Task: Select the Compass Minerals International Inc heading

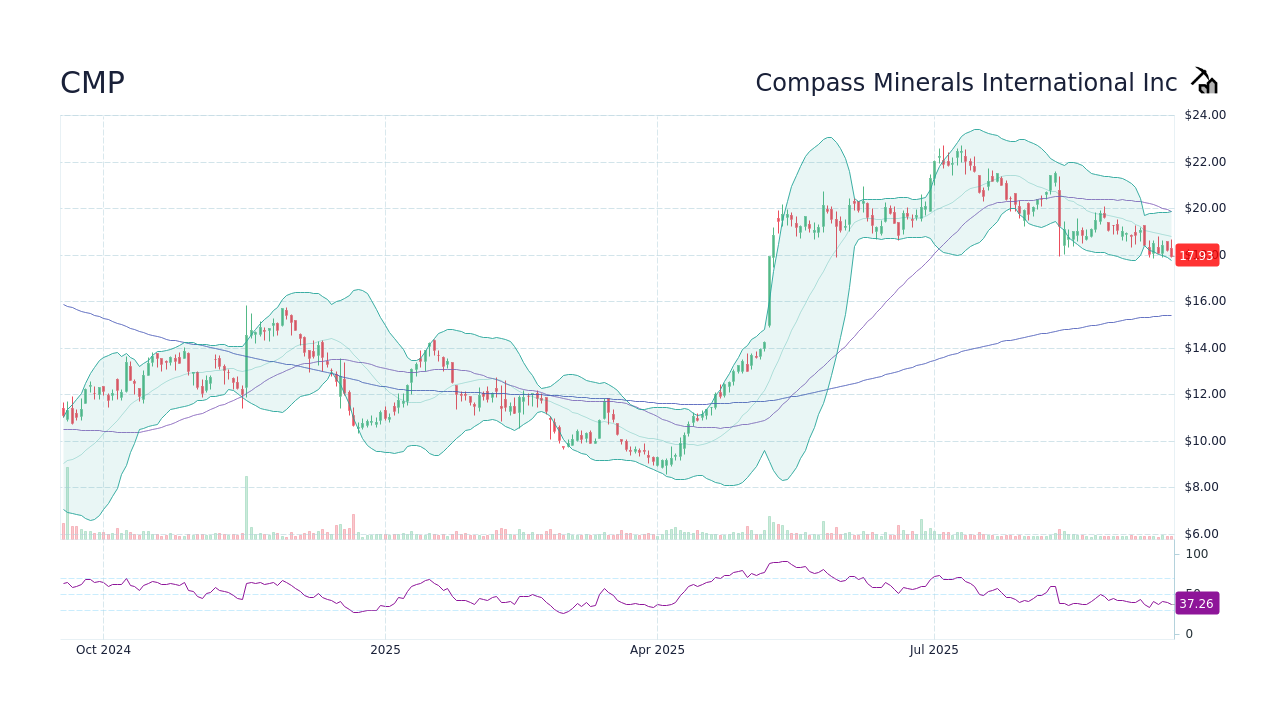Action: 966,82
